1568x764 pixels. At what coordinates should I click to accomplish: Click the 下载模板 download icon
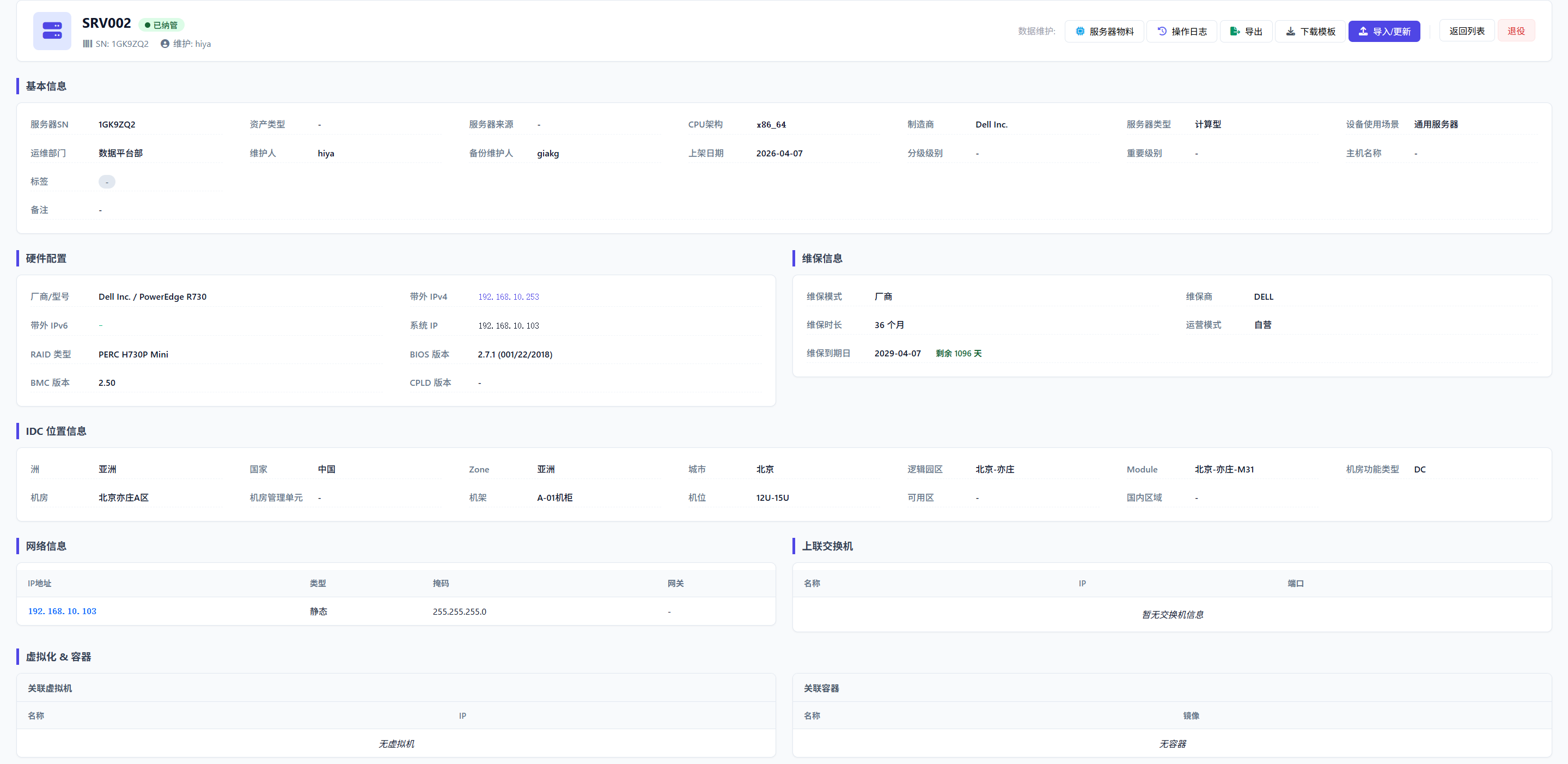(1290, 31)
